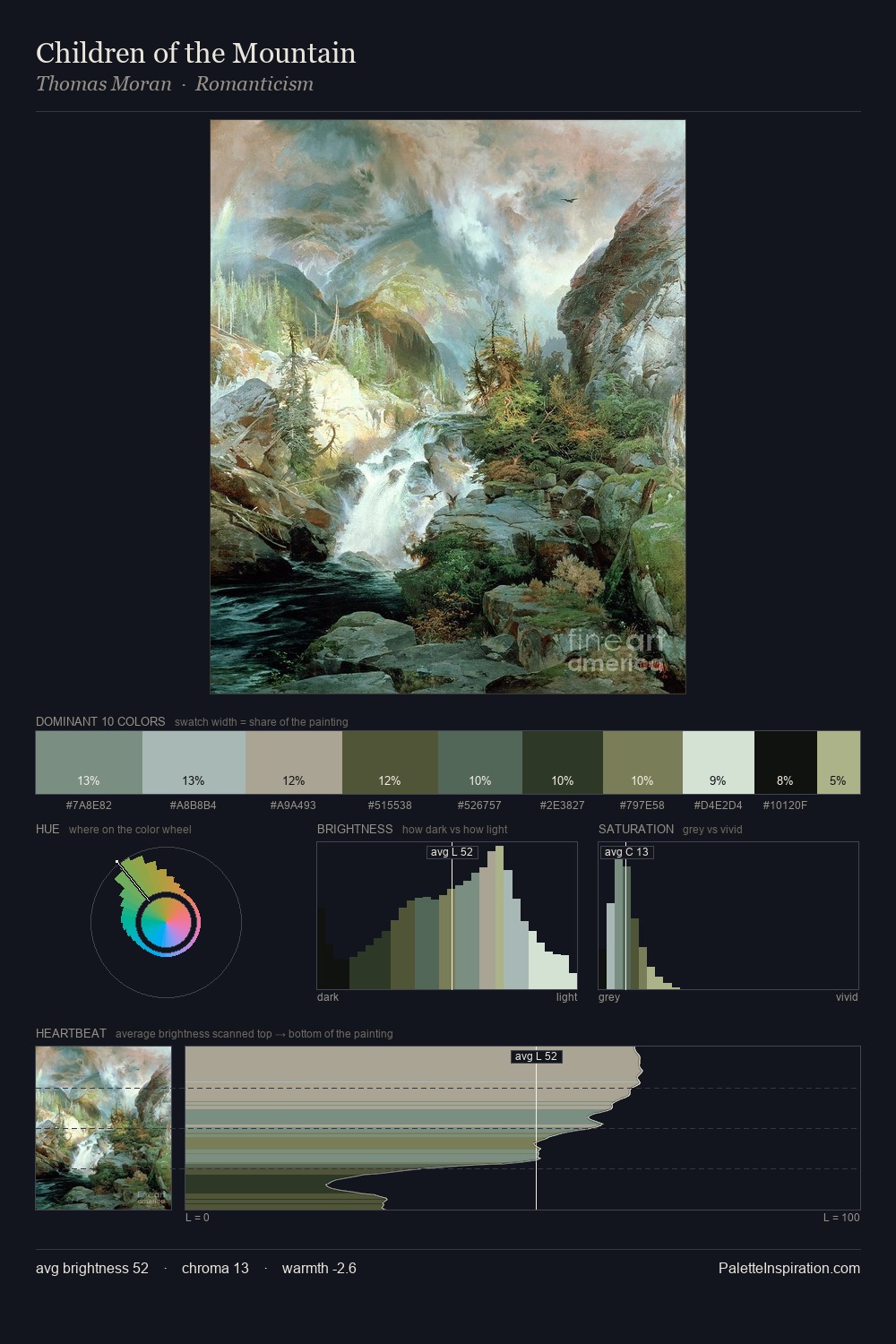Click 'swatch width = share of the painting' caption
Viewport: 896px width, 1344px height.
[262, 722]
